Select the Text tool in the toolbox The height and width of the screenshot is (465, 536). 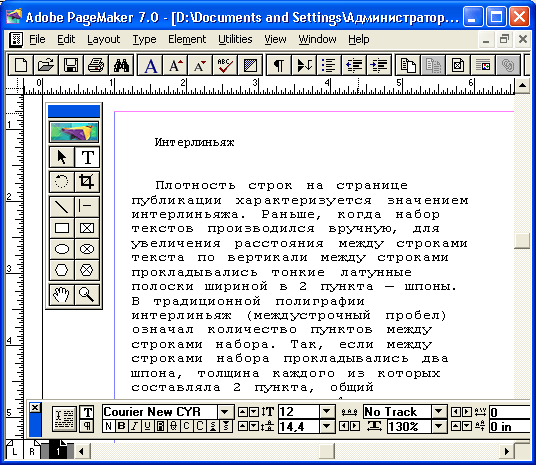87,157
